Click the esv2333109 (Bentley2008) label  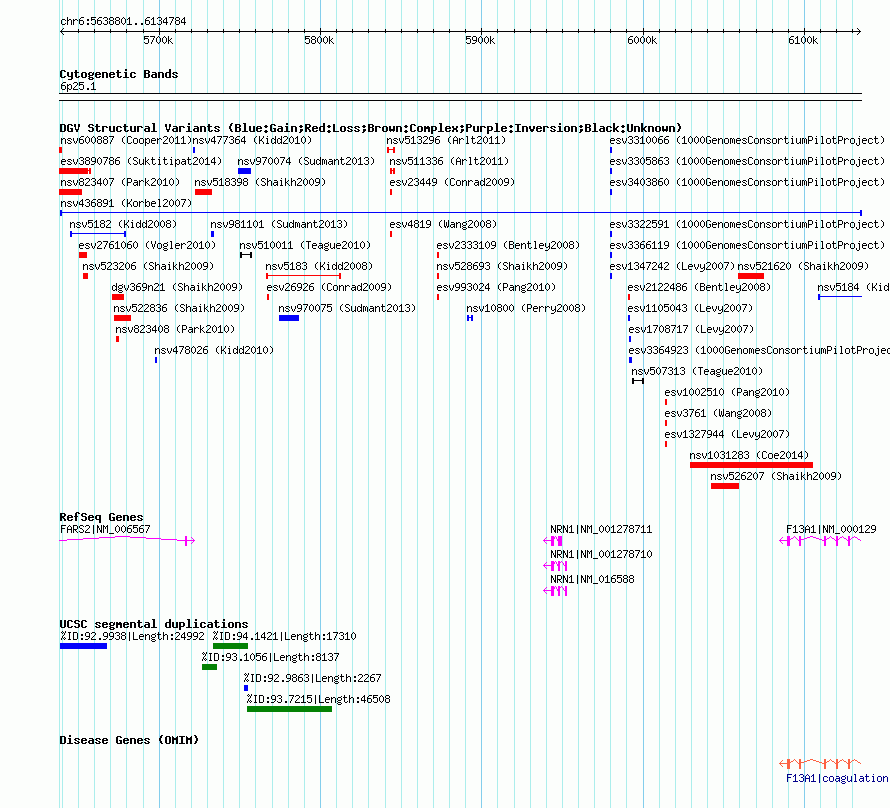(508, 245)
